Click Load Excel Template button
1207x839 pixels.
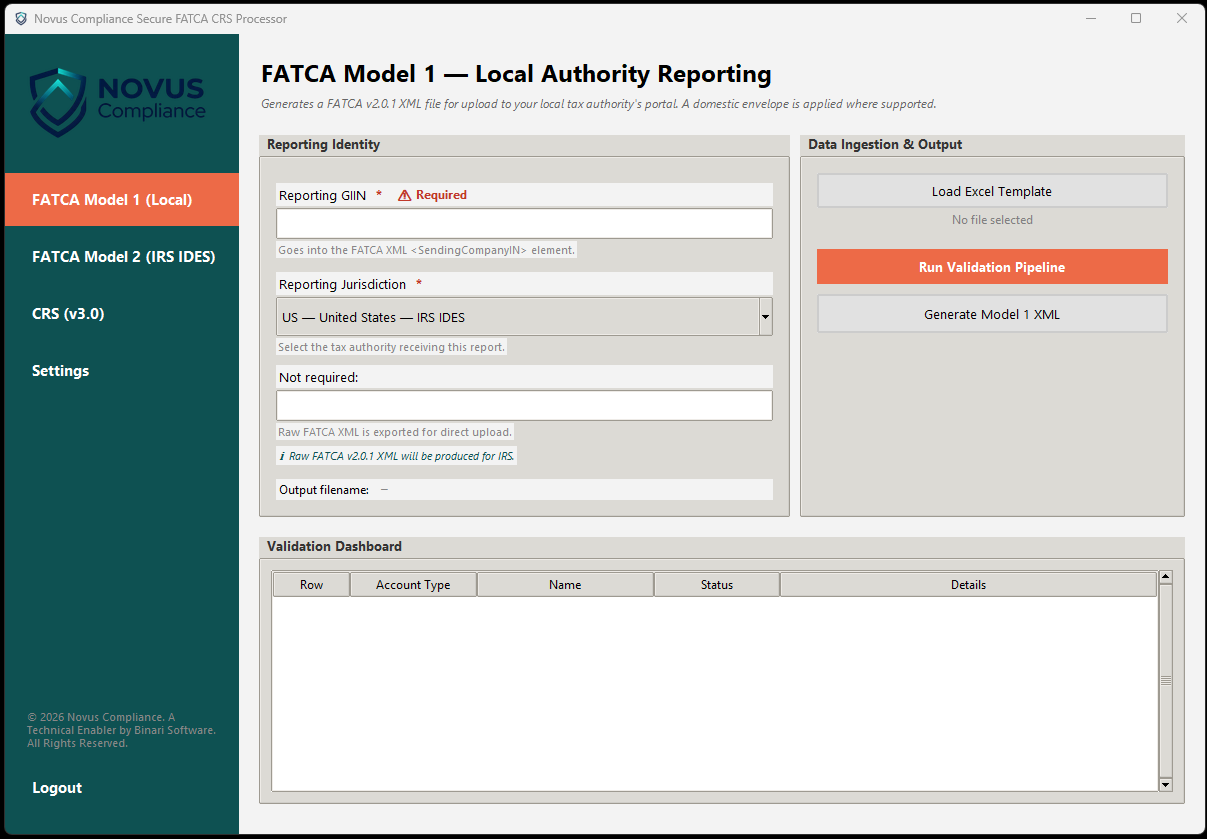tap(992, 191)
